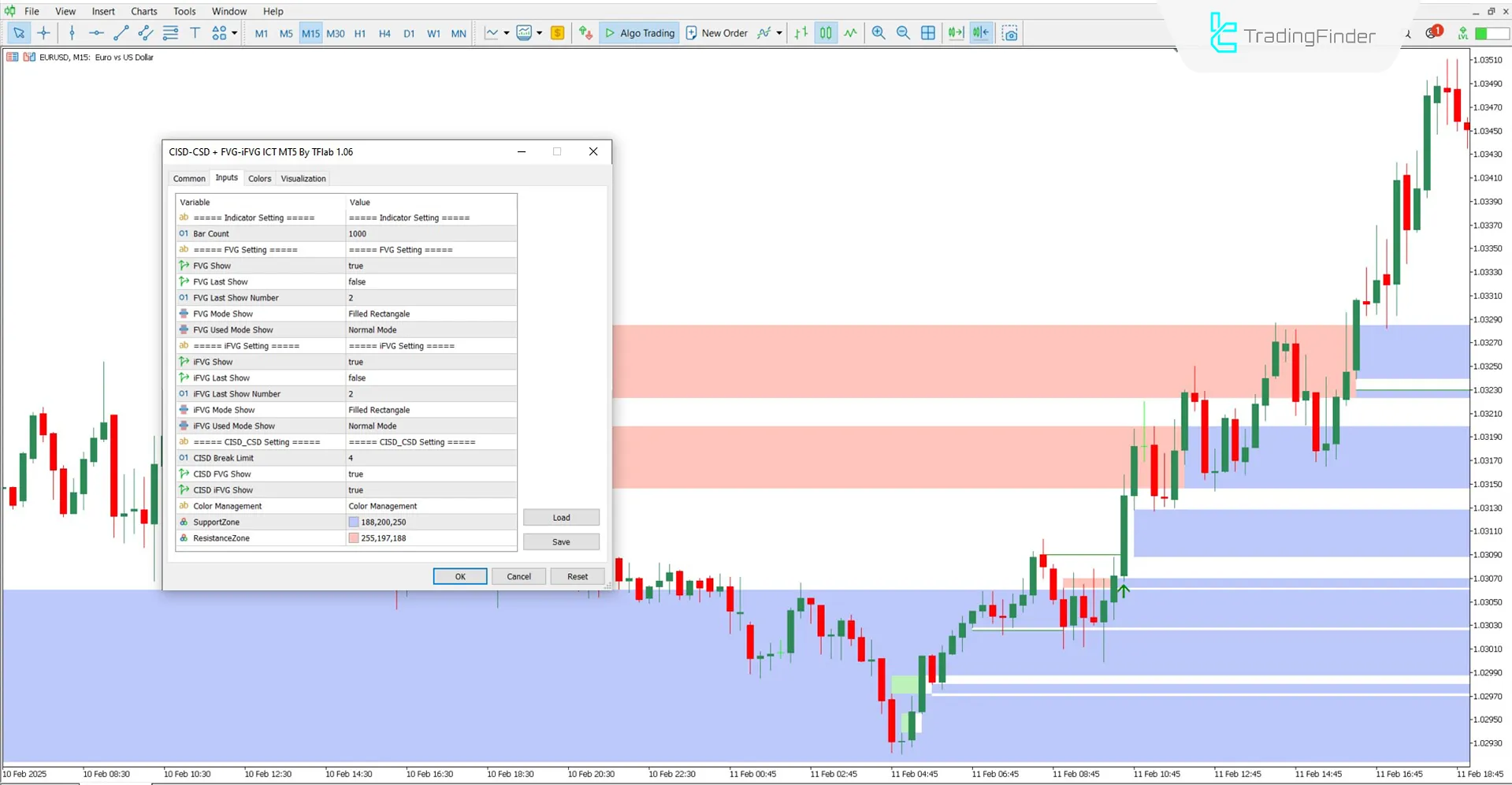
Task: Open the tile windows grid icon
Action: (928, 33)
